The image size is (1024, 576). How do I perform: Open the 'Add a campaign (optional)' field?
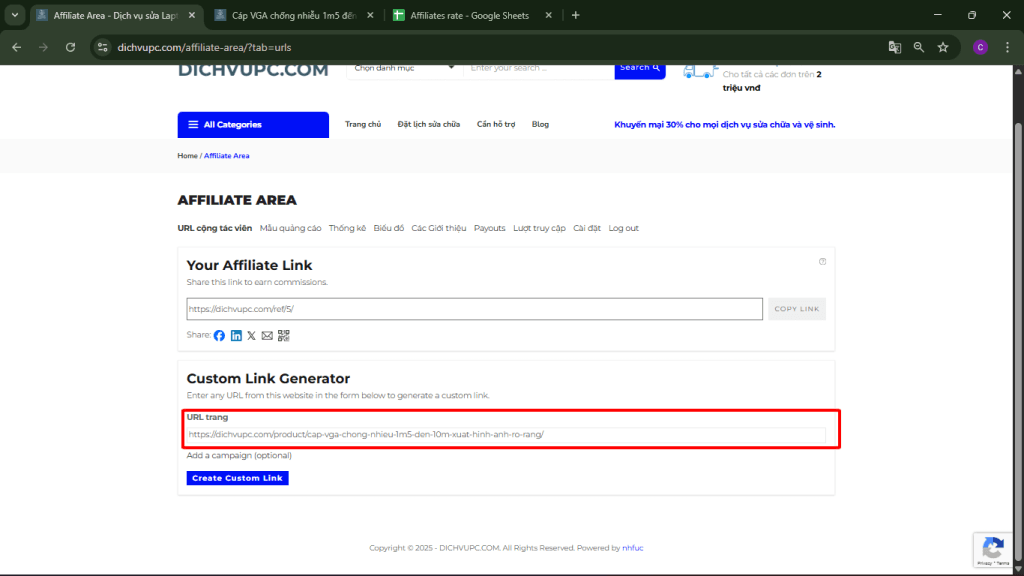tap(240, 455)
